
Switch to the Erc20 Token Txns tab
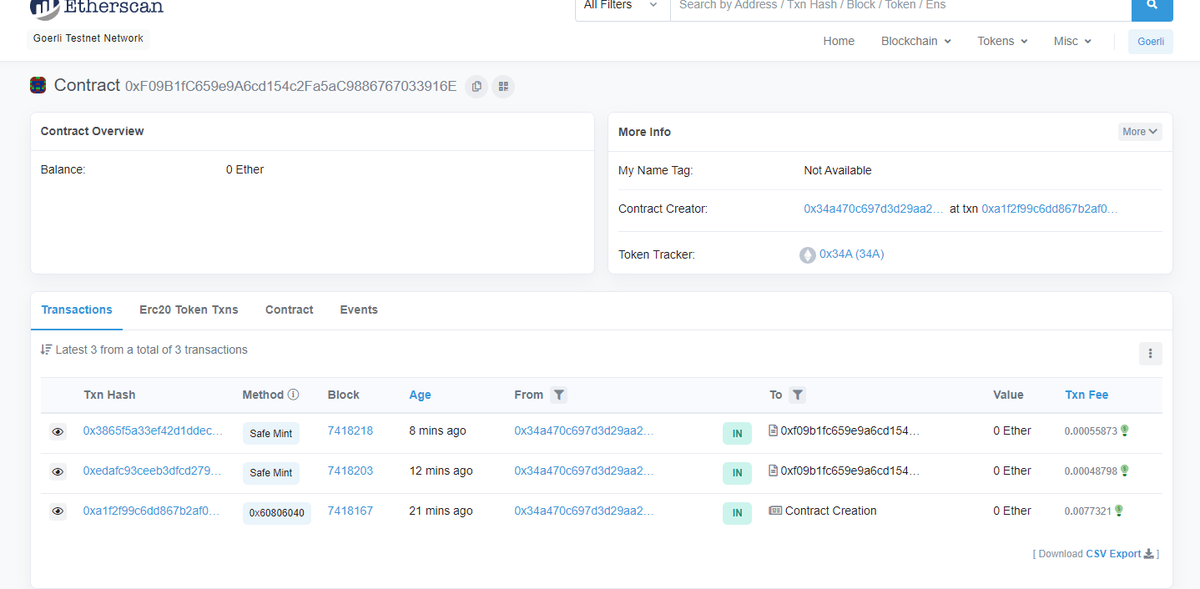coord(189,310)
